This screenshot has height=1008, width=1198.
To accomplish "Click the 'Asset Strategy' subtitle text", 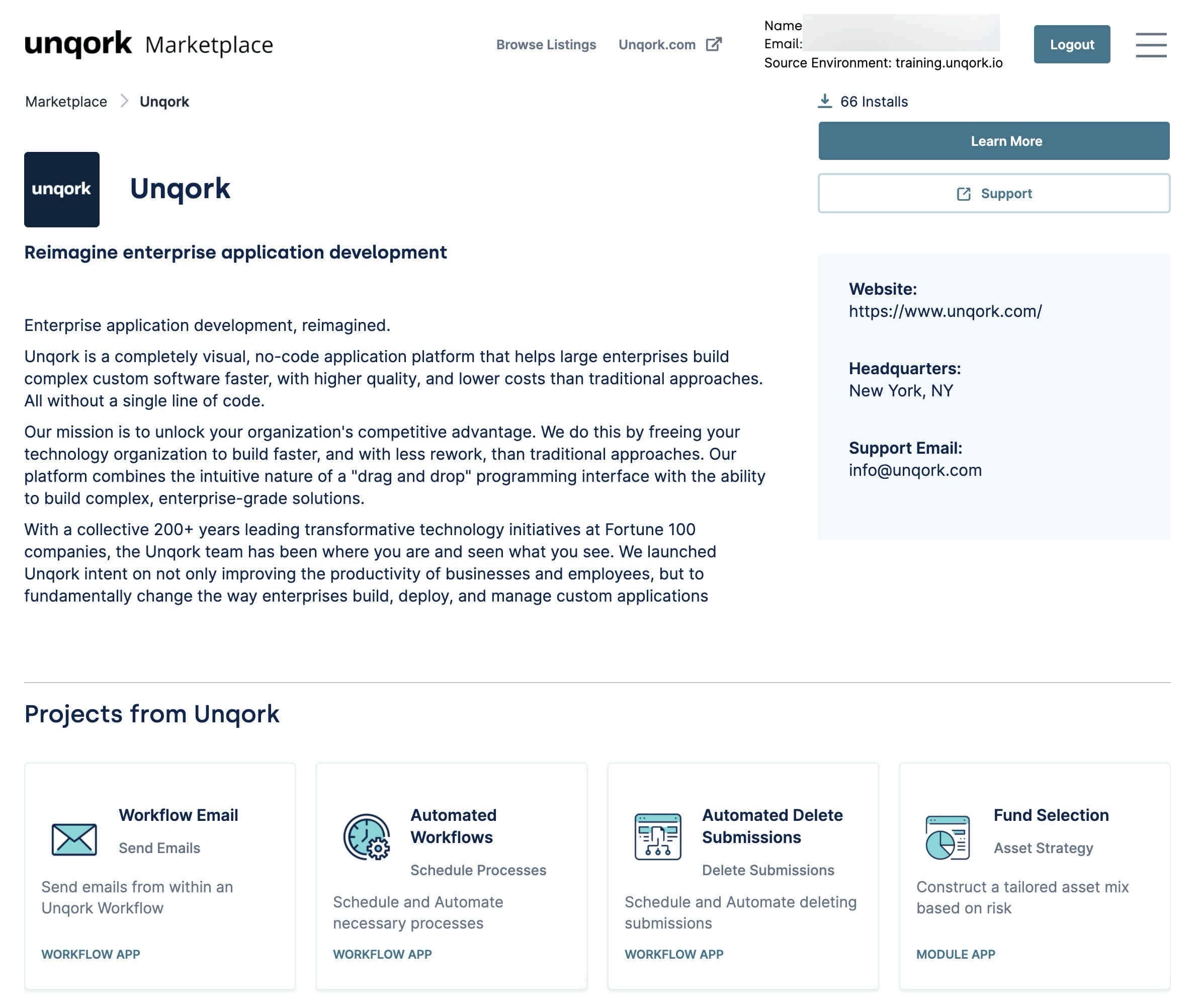I will (x=1043, y=849).
